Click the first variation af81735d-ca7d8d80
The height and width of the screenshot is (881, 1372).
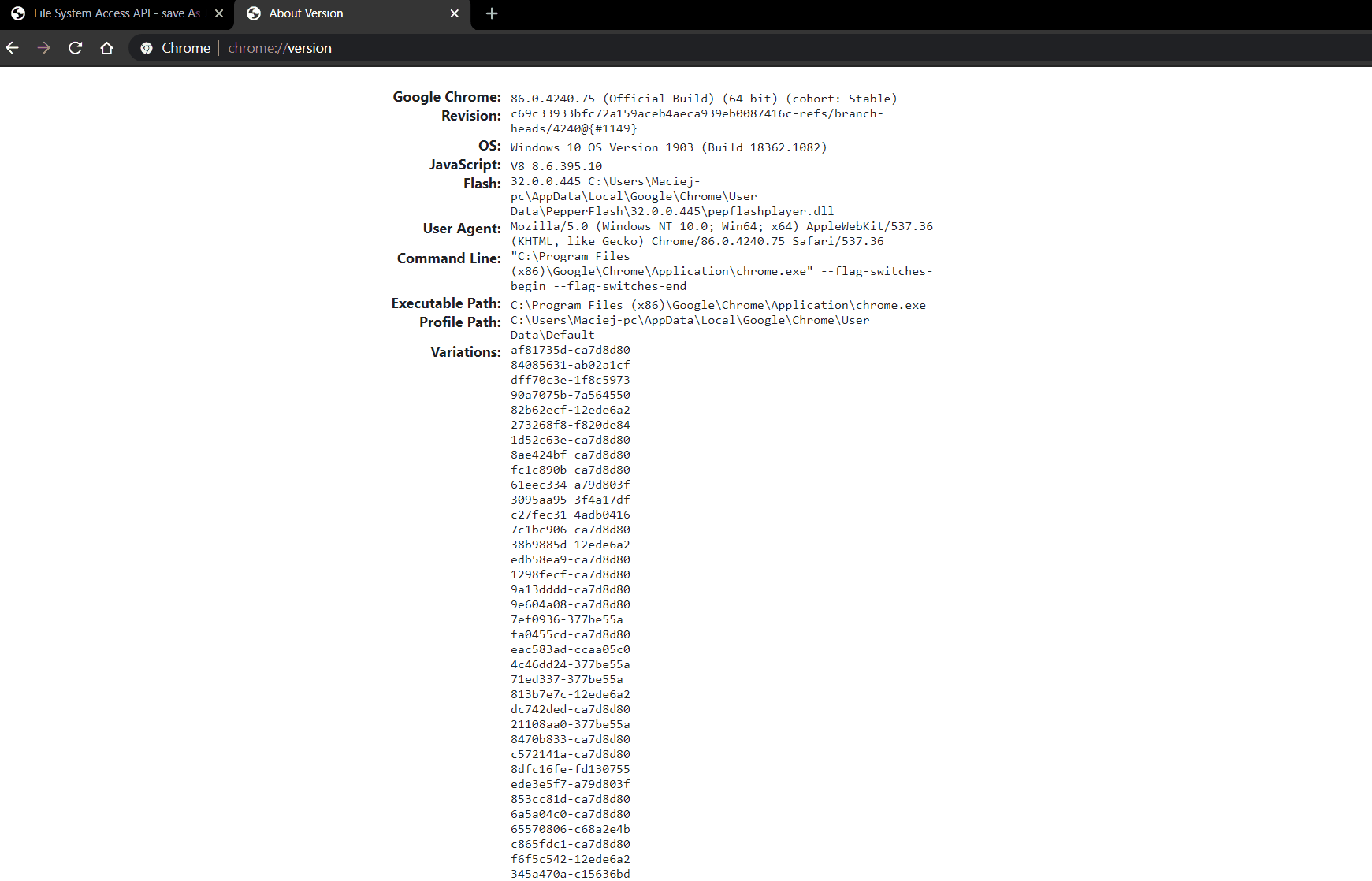[570, 350]
